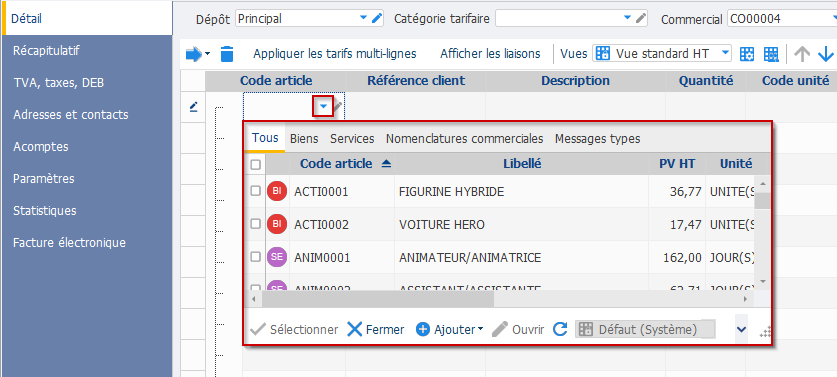The width and height of the screenshot is (837, 377).
Task: Toggle the select-all checkbox in list header
Action: pyautogui.click(x=256, y=164)
